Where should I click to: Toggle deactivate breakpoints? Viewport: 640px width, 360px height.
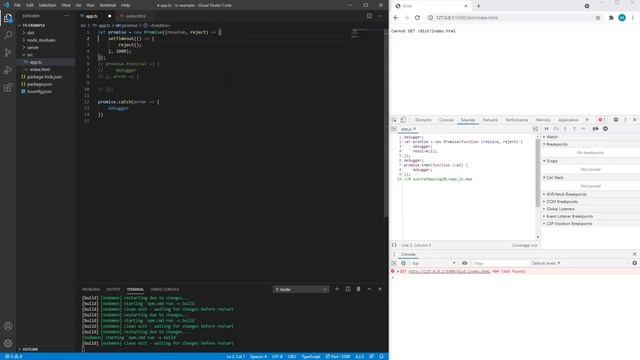596,129
